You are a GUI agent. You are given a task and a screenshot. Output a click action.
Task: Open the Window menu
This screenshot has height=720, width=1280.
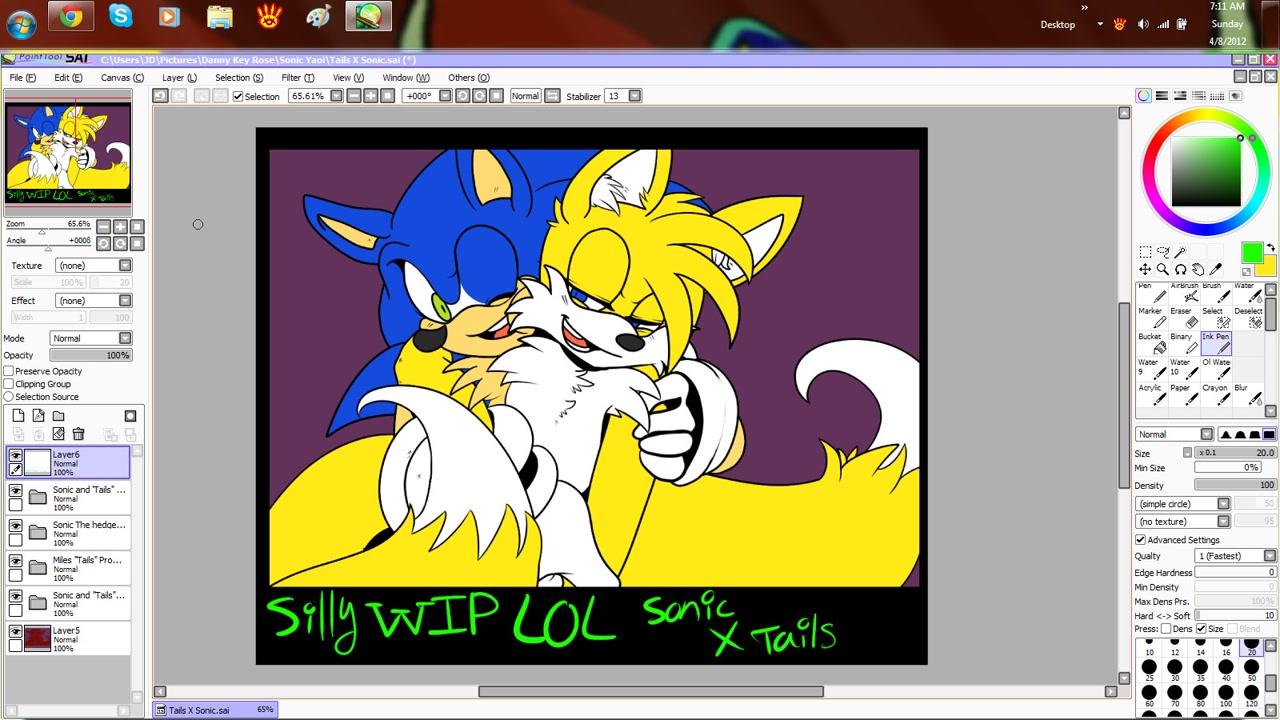[x=405, y=77]
